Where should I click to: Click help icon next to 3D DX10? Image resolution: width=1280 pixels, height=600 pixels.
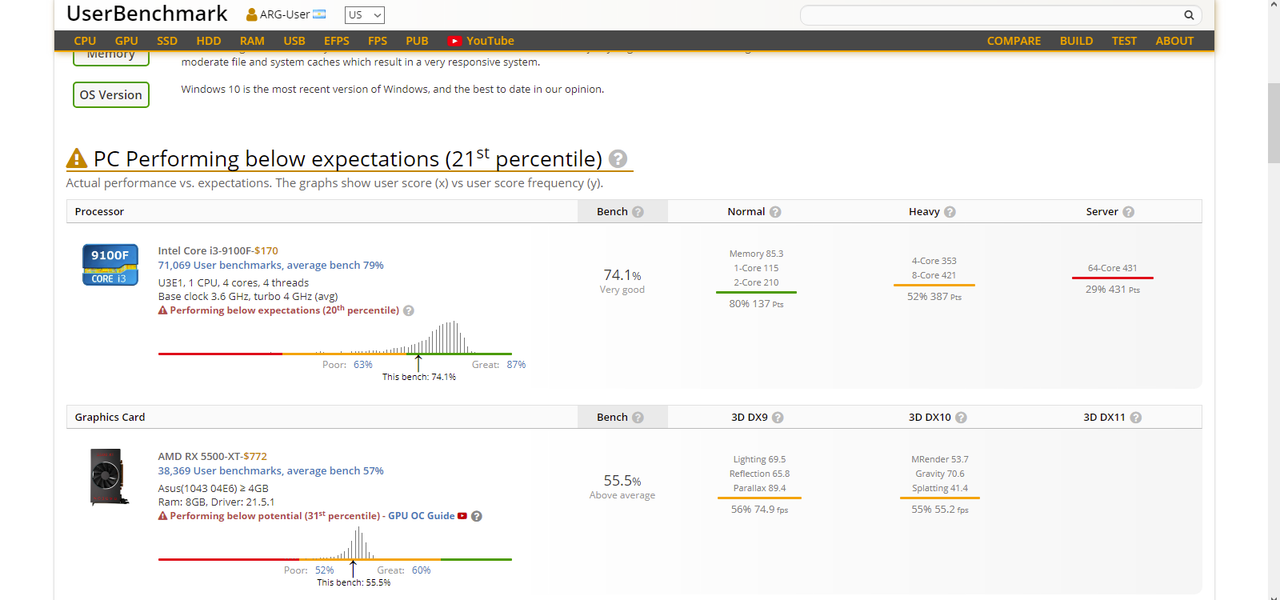pyautogui.click(x=959, y=417)
